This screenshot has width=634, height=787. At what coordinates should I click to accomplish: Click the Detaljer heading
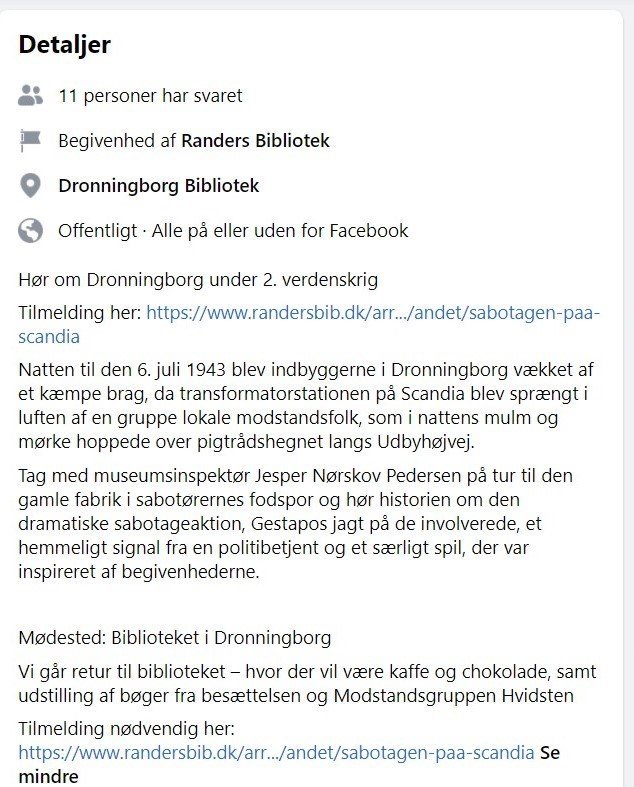pyautogui.click(x=64, y=45)
